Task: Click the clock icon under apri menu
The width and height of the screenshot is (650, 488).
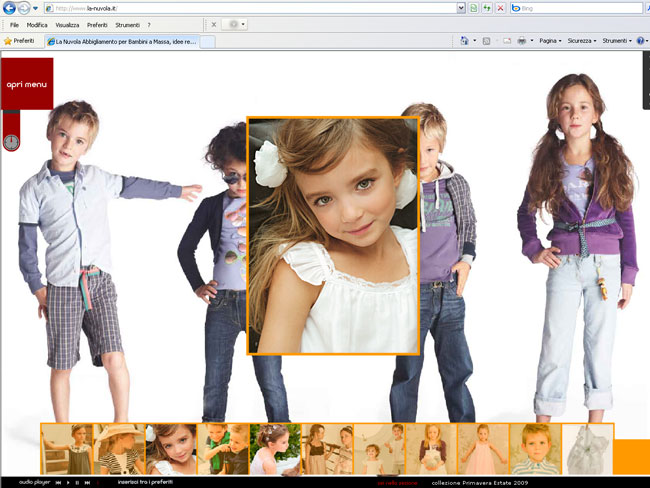Action: click(x=11, y=142)
